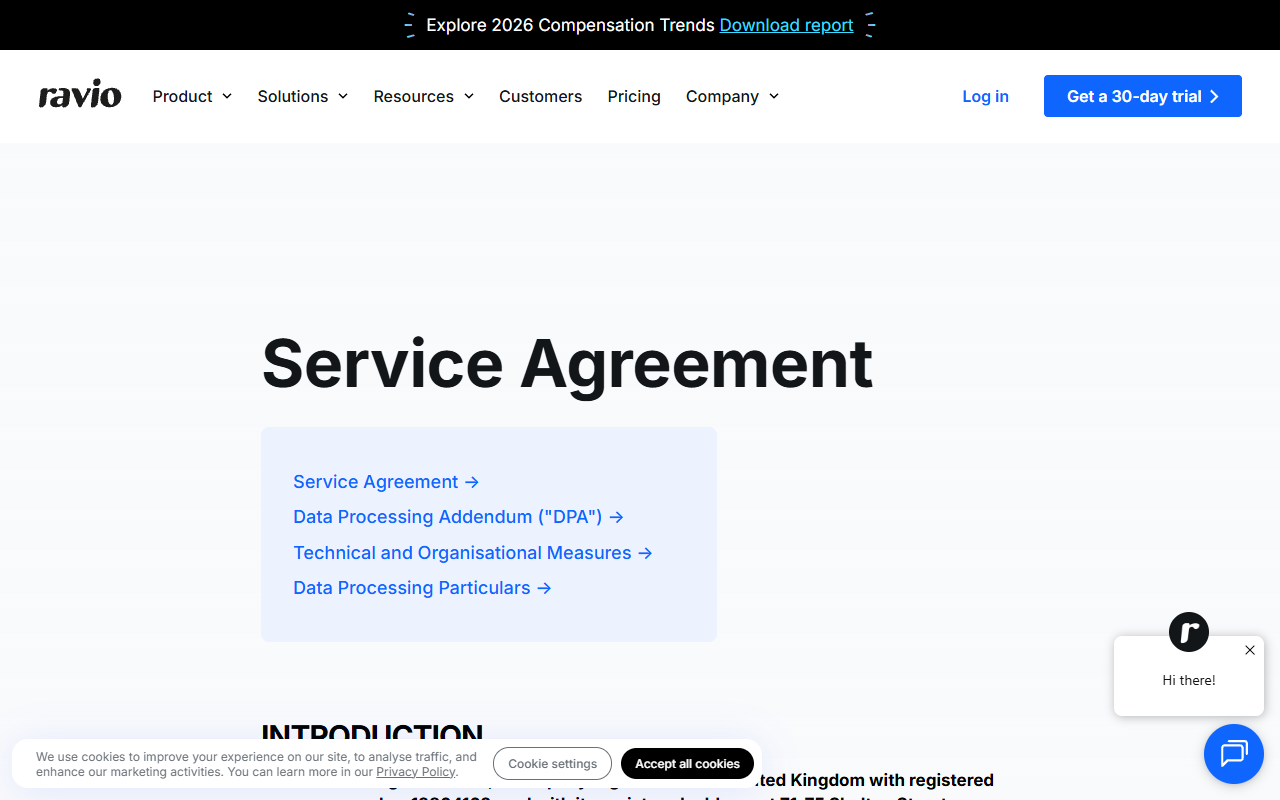Click the 'Service Agreement' page heading
The height and width of the screenshot is (800, 1280).
pos(567,362)
